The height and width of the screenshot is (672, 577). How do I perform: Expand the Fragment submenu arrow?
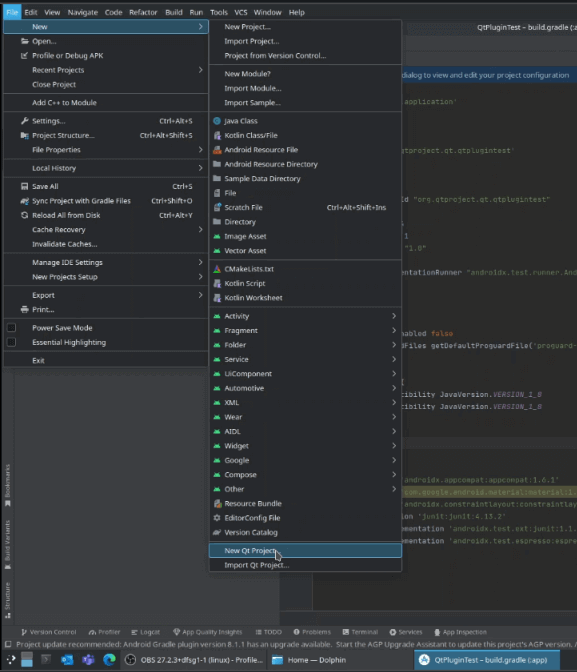point(394,330)
